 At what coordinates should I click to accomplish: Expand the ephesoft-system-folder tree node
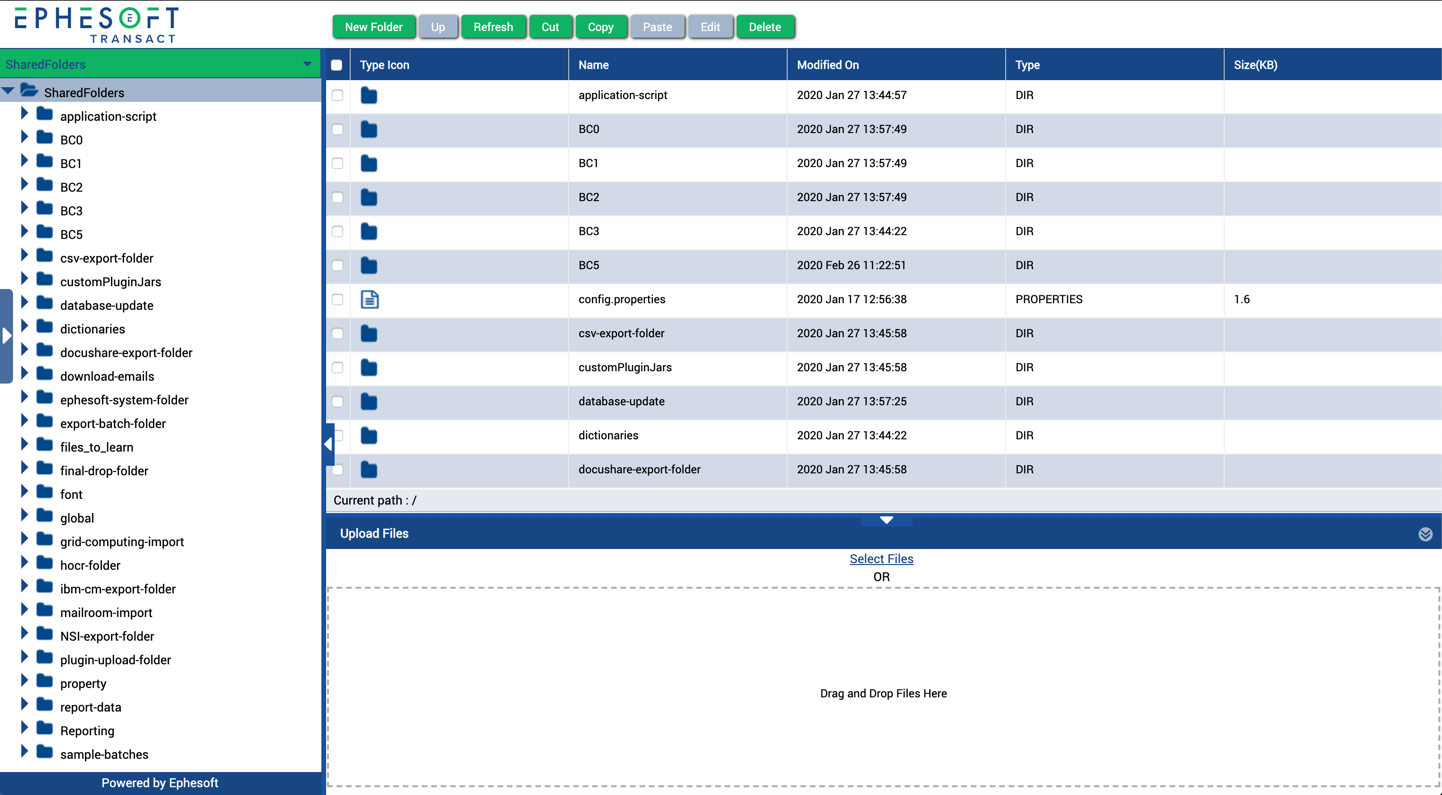pyautogui.click(x=24, y=398)
